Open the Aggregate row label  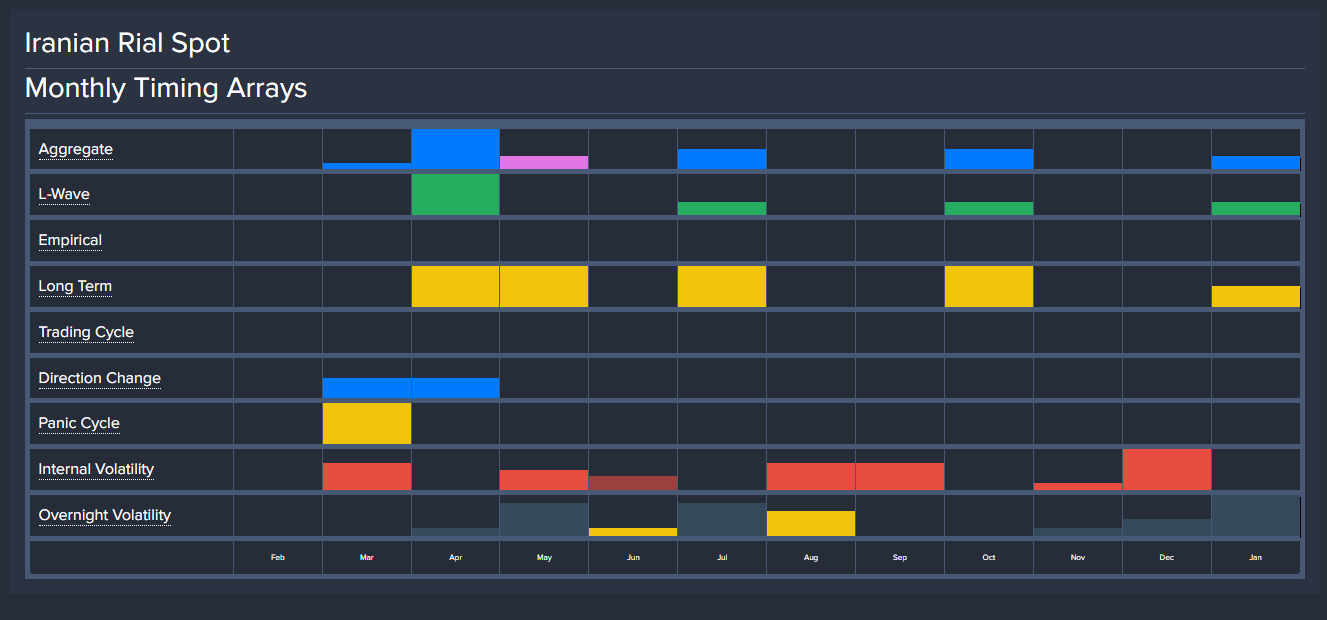pos(76,150)
